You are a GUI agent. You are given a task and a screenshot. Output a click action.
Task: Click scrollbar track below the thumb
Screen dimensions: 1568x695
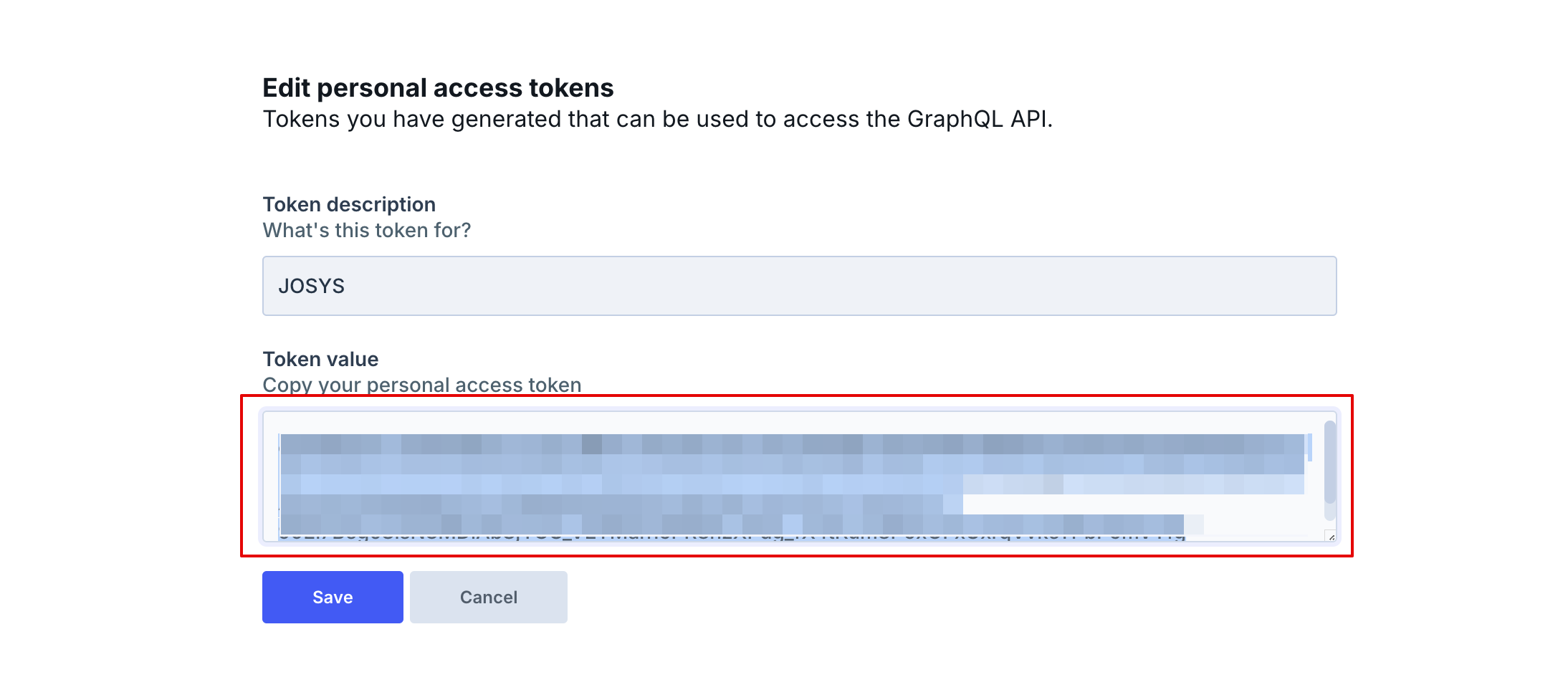[1329, 512]
